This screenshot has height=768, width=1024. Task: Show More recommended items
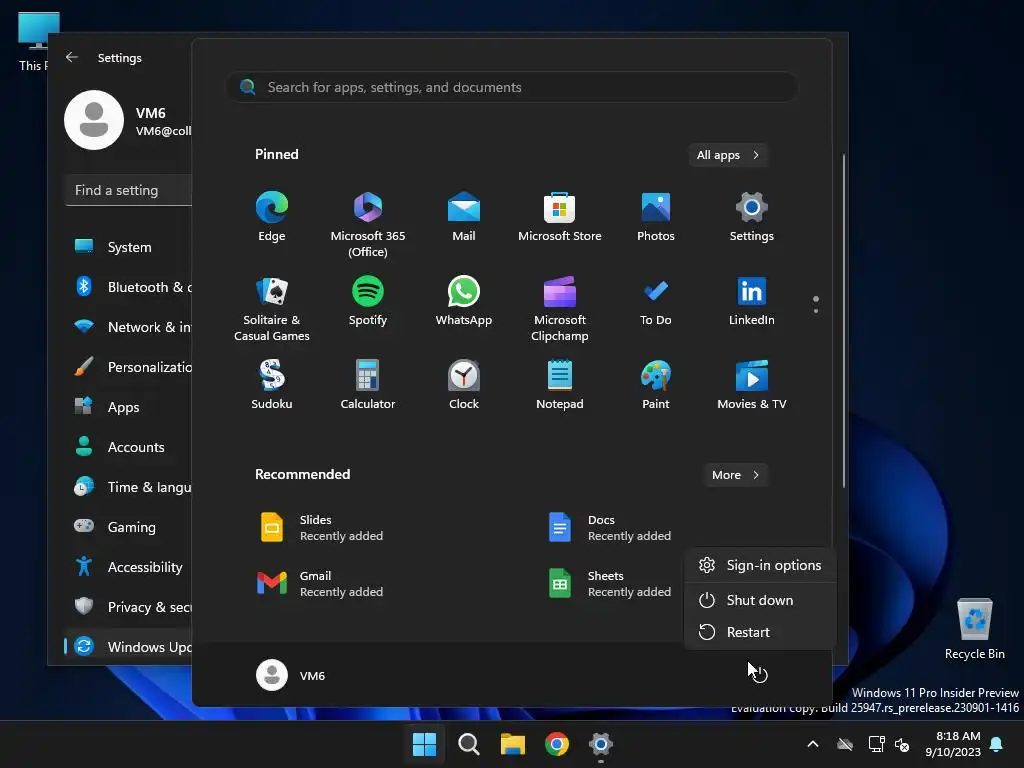click(x=735, y=475)
